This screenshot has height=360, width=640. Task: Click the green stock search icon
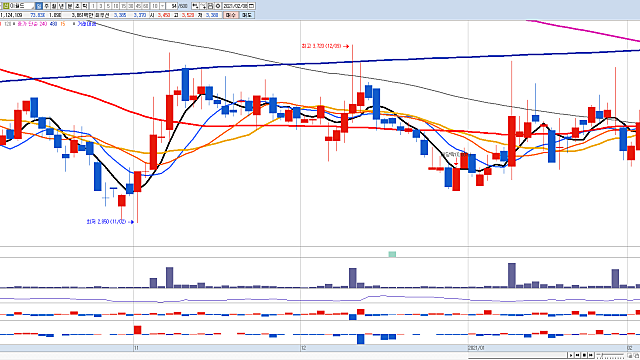click(x=5, y=6)
